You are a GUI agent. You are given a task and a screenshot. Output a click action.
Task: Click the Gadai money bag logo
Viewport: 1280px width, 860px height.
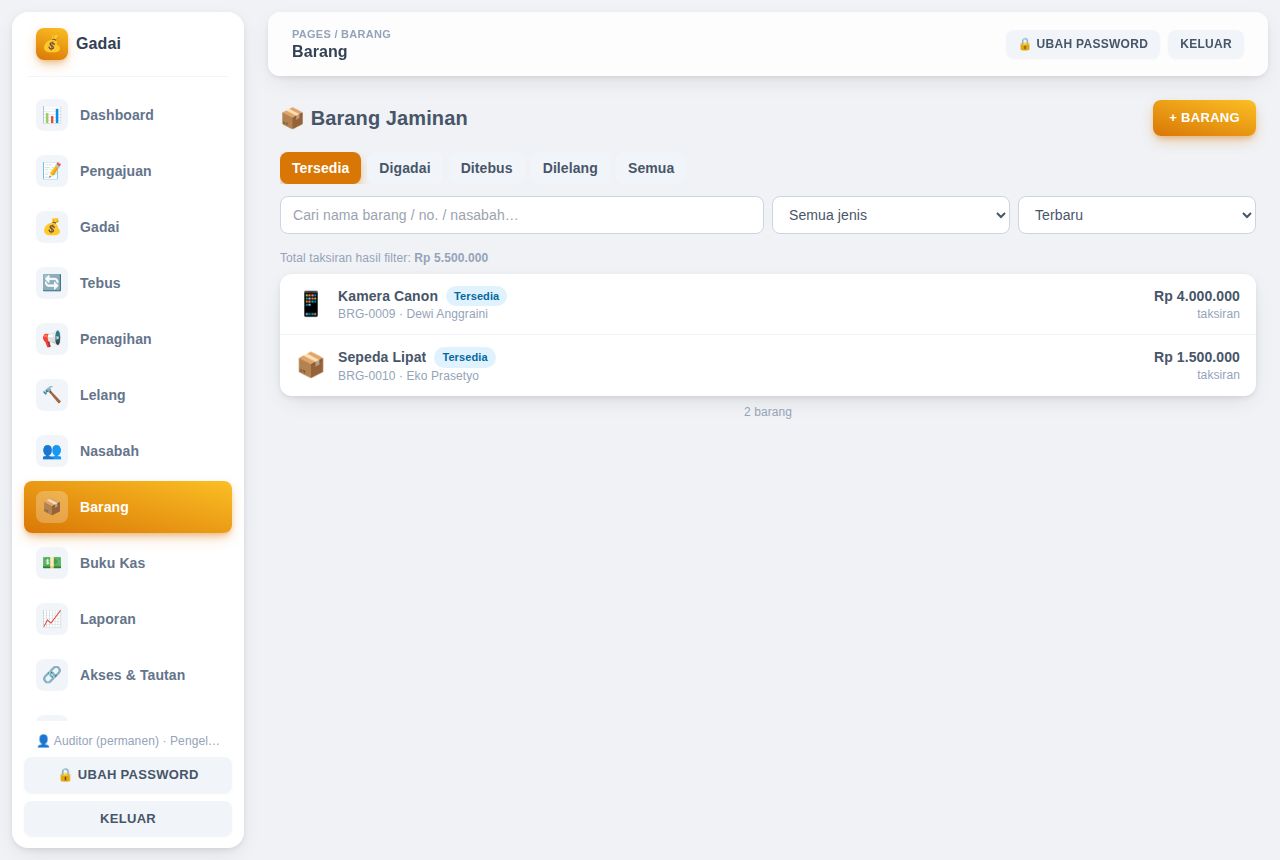[x=52, y=44]
